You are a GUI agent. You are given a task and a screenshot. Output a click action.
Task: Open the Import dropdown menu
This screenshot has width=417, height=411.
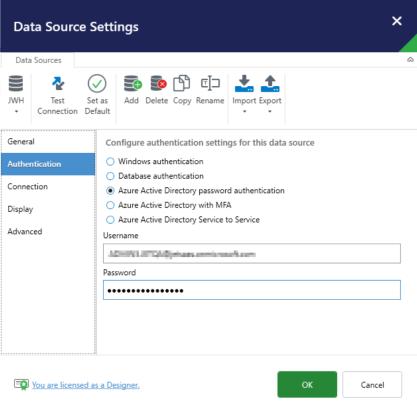(x=244, y=111)
